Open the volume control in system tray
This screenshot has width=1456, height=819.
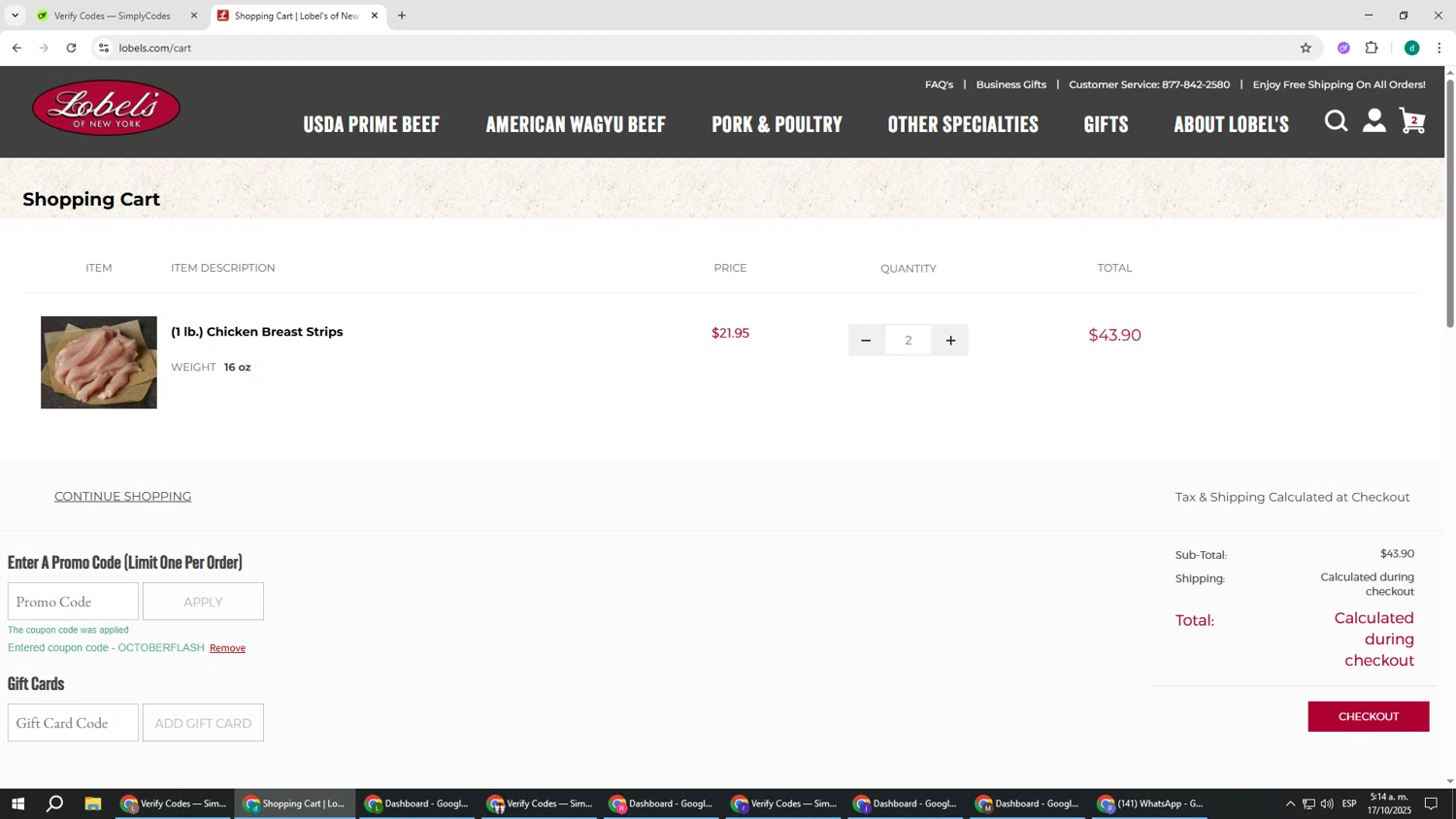coord(1327,803)
